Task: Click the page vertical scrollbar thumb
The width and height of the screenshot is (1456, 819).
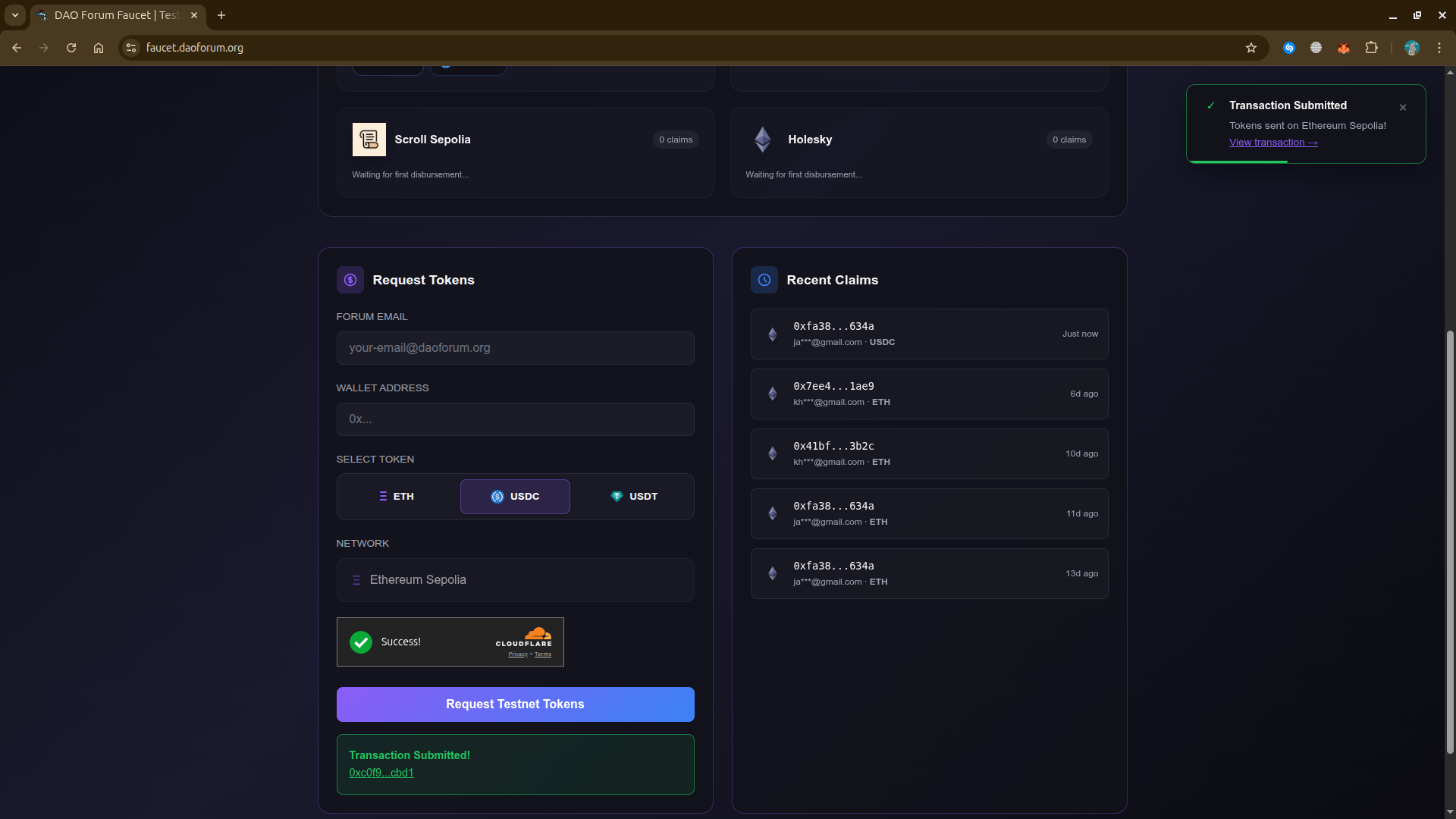Action: (1450, 541)
